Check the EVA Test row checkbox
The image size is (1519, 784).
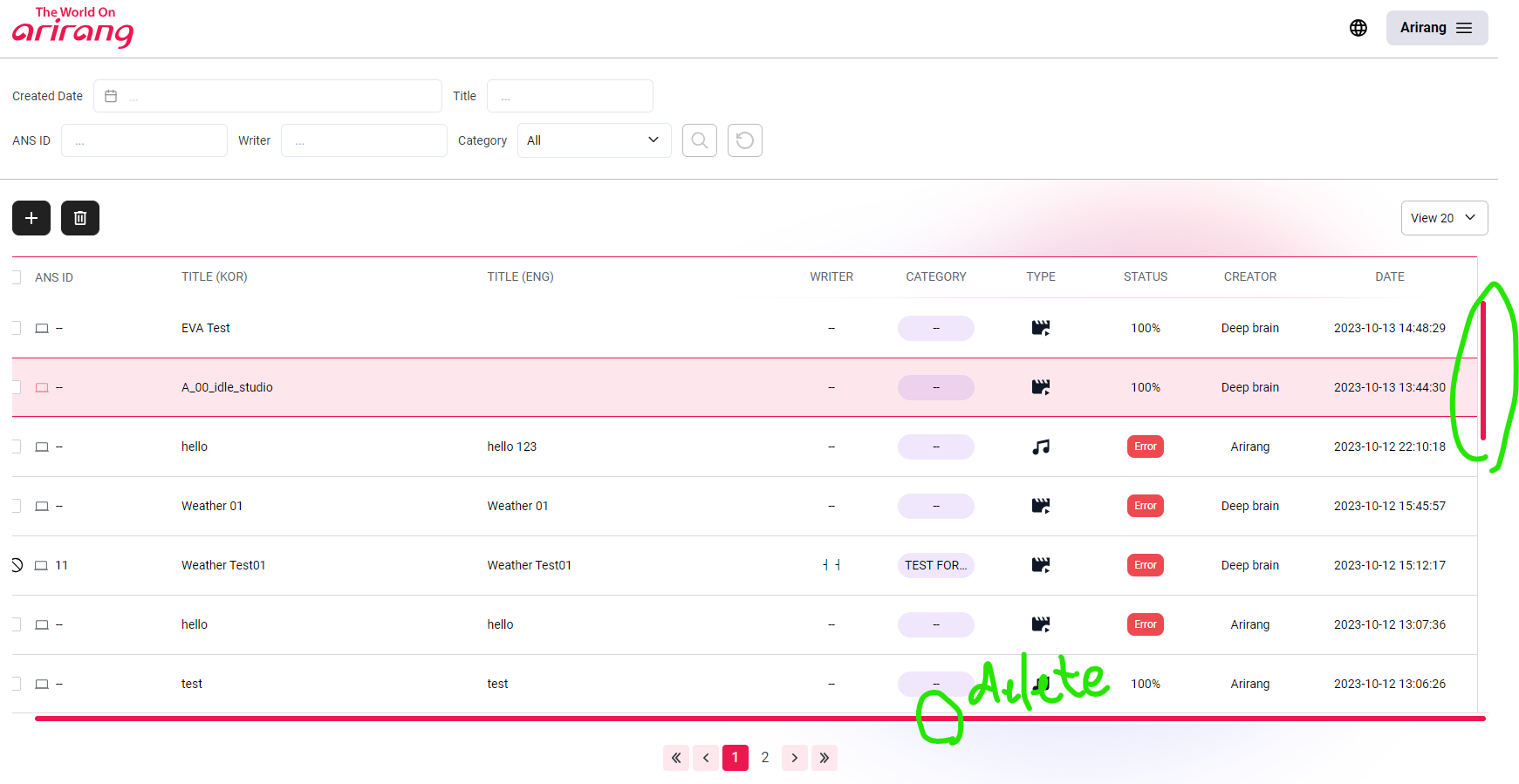click(17, 328)
